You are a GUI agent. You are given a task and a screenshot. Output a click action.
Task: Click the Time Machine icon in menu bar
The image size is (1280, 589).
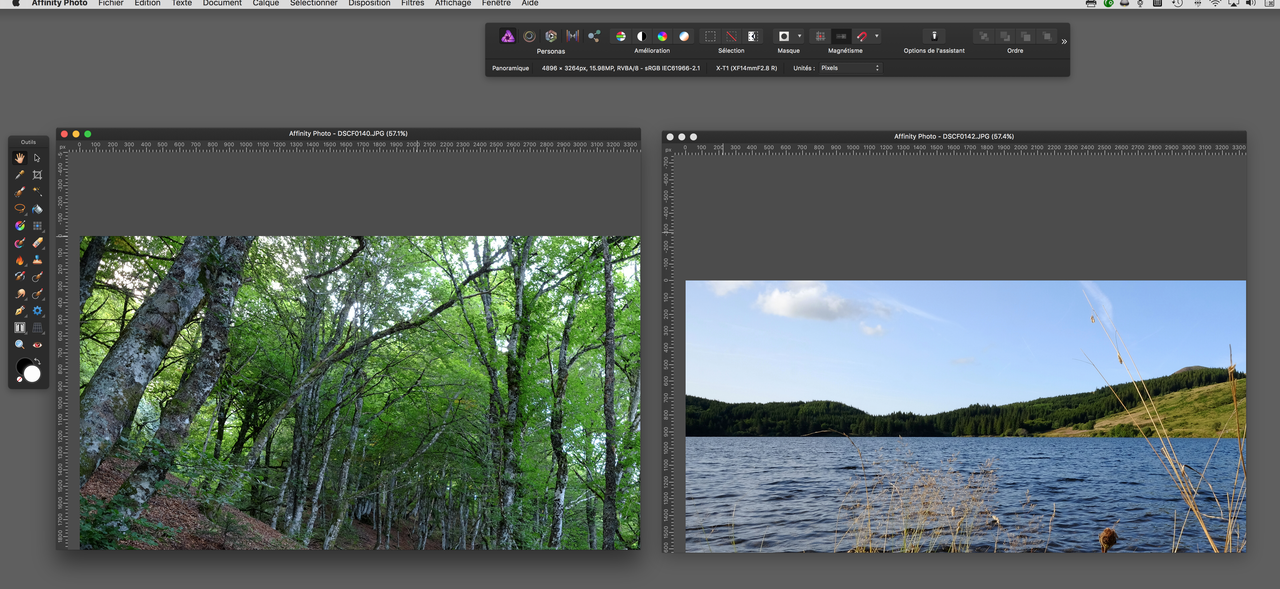pyautogui.click(x=1178, y=3)
